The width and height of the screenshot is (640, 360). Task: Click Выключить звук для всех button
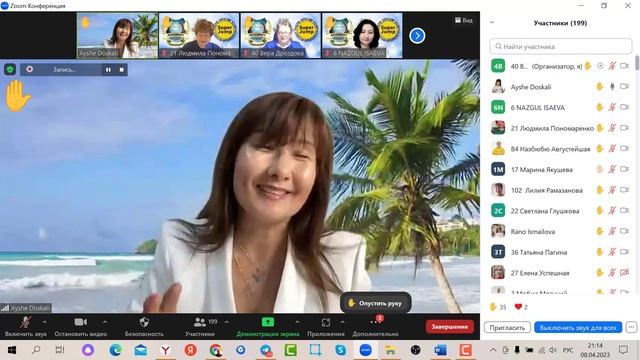(x=578, y=327)
